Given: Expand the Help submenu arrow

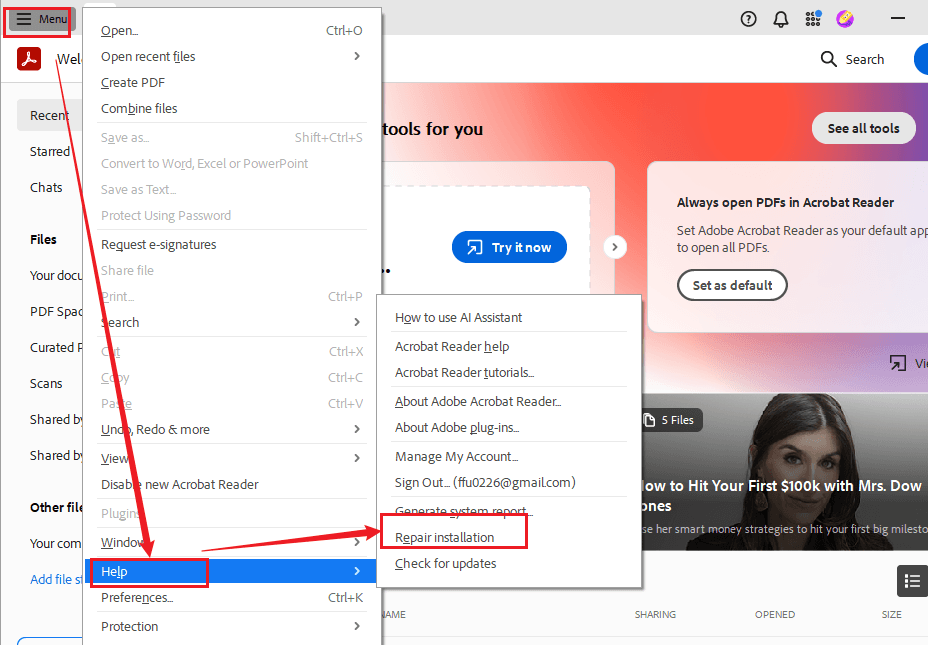Looking at the screenshot, I should pos(356,571).
